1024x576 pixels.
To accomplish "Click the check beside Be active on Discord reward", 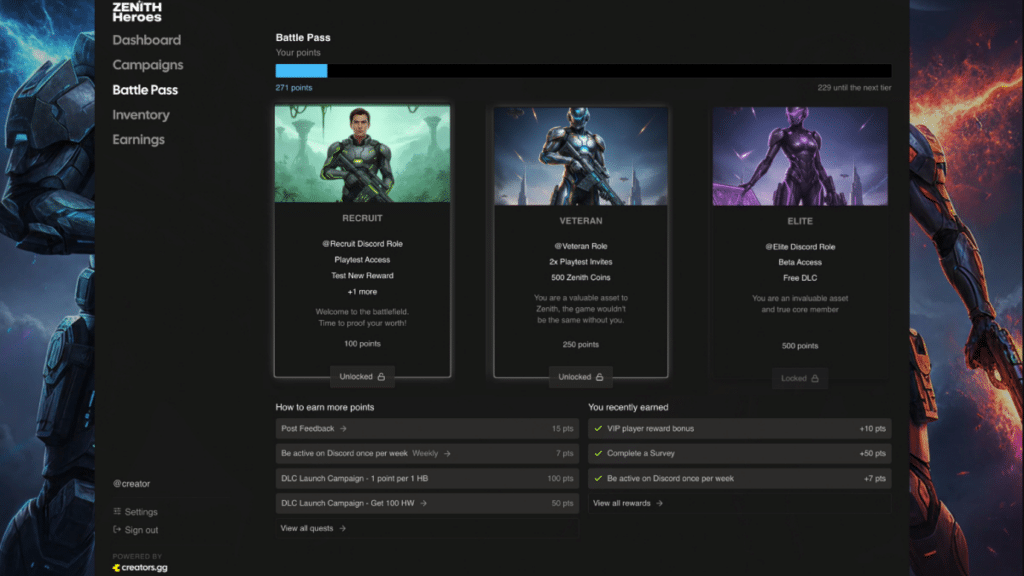I will [598, 478].
